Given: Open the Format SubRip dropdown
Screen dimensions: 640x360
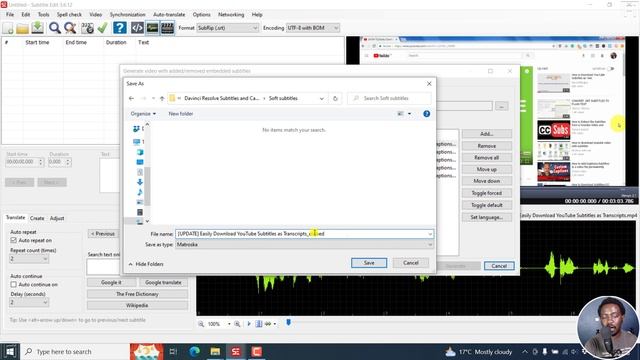Looking at the screenshot, I should point(227,28).
